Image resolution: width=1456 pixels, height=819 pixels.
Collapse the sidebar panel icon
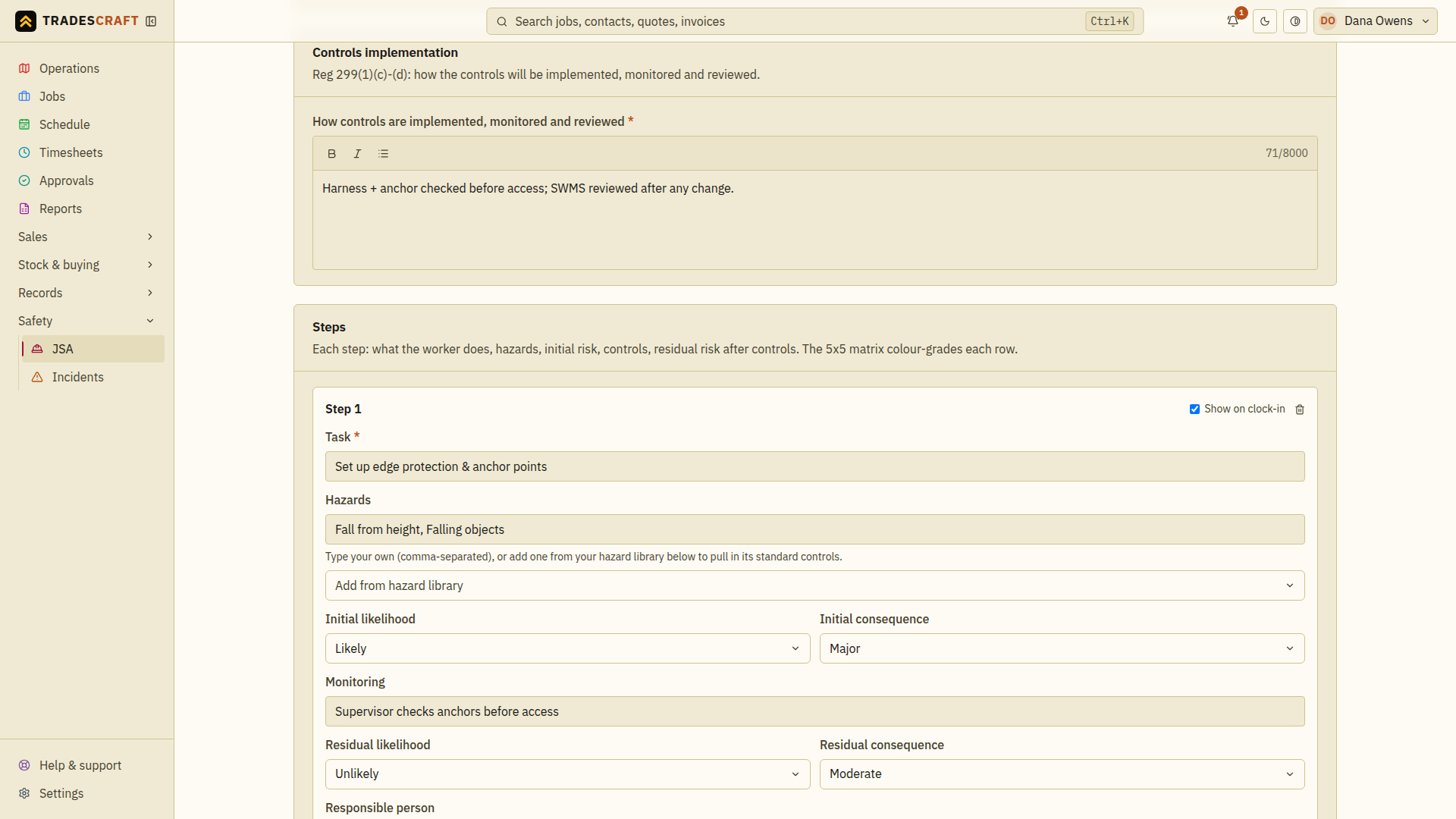point(151,21)
